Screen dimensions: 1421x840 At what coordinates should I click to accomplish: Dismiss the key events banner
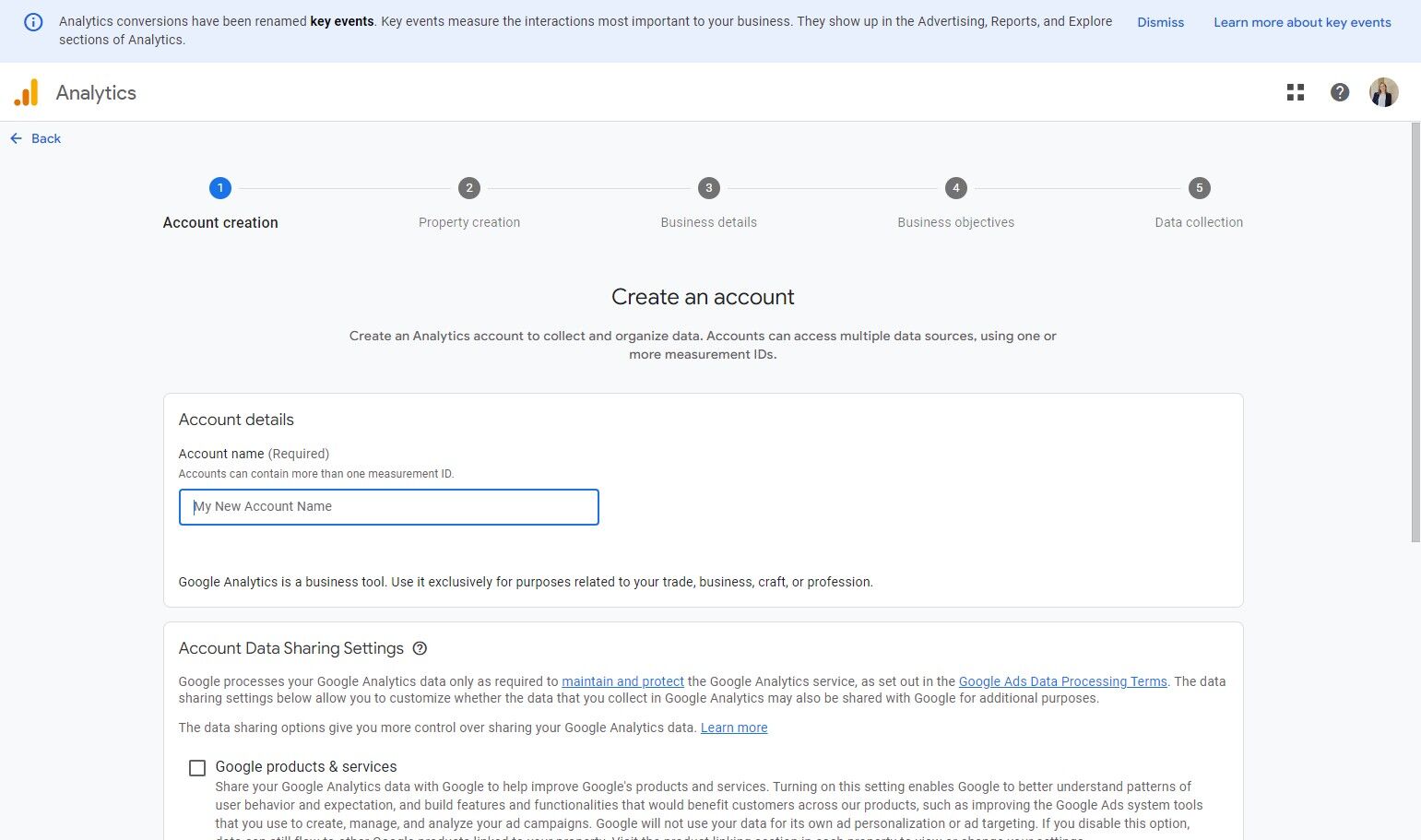pyautogui.click(x=1160, y=22)
